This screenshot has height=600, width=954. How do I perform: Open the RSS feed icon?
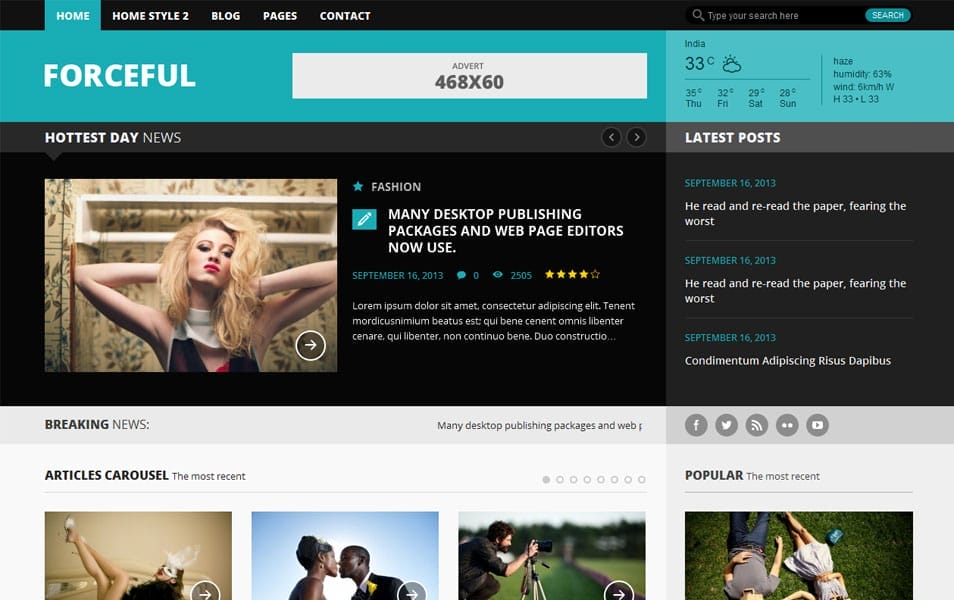click(757, 424)
